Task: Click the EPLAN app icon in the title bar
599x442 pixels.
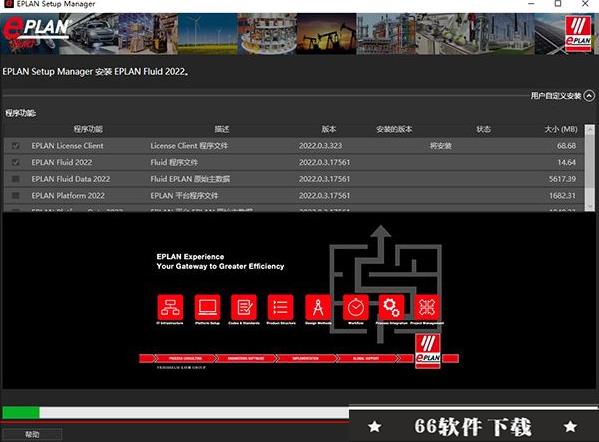Action: pos(8,4)
